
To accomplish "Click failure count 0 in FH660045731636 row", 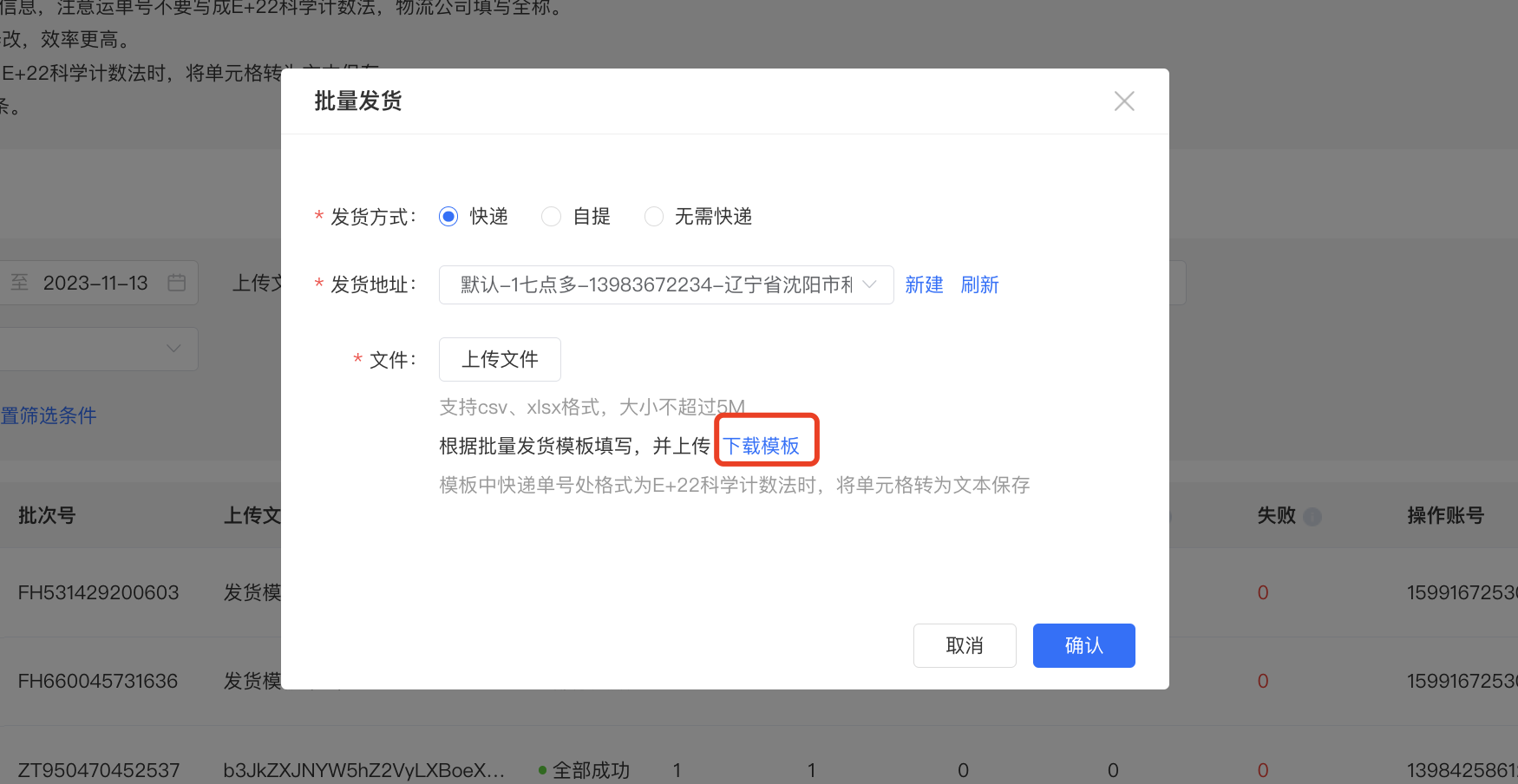I will coord(1263,681).
